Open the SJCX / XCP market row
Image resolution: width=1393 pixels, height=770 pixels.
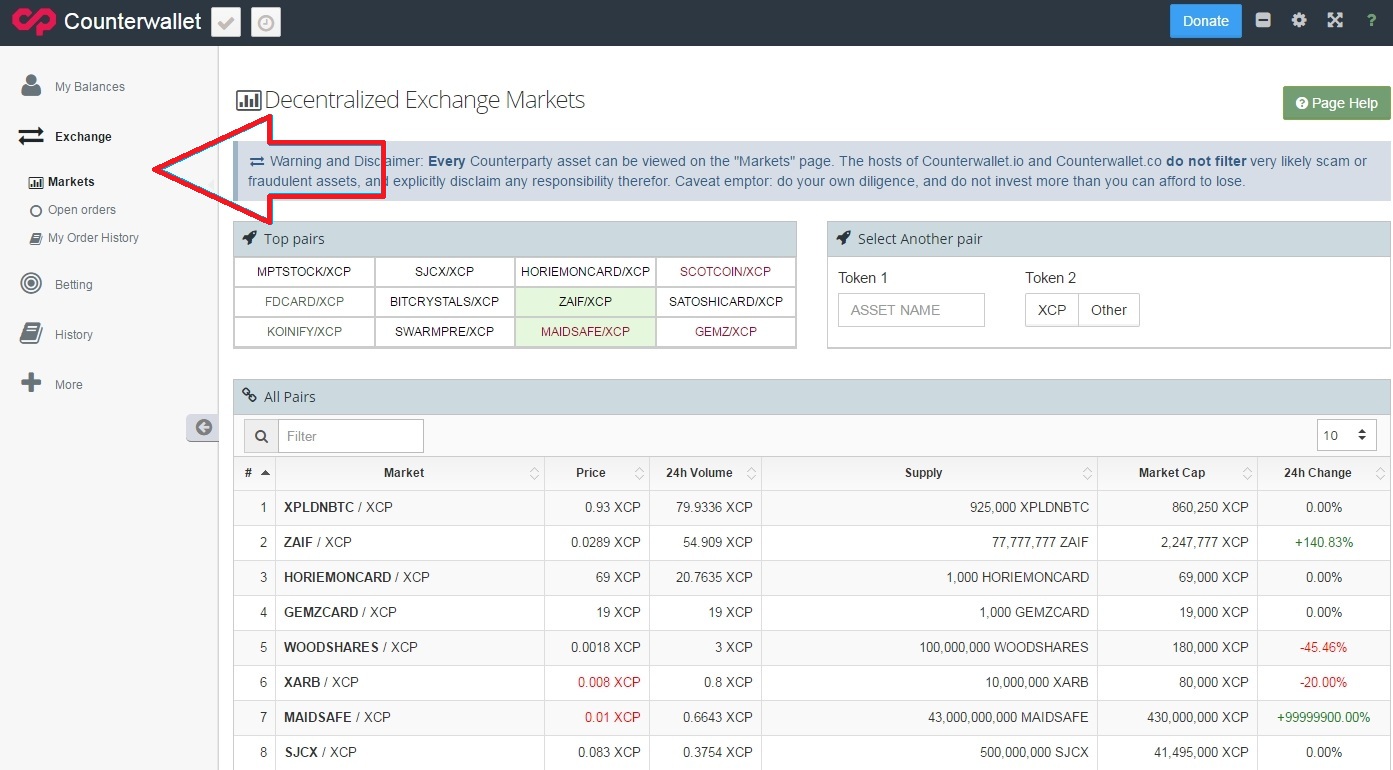pos(812,753)
